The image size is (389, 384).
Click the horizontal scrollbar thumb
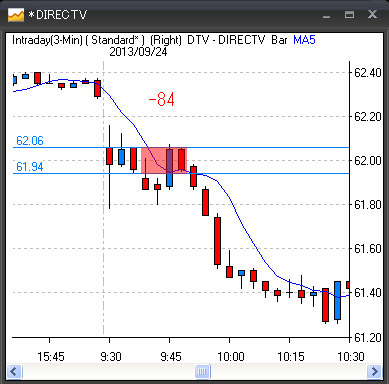click(x=202, y=371)
